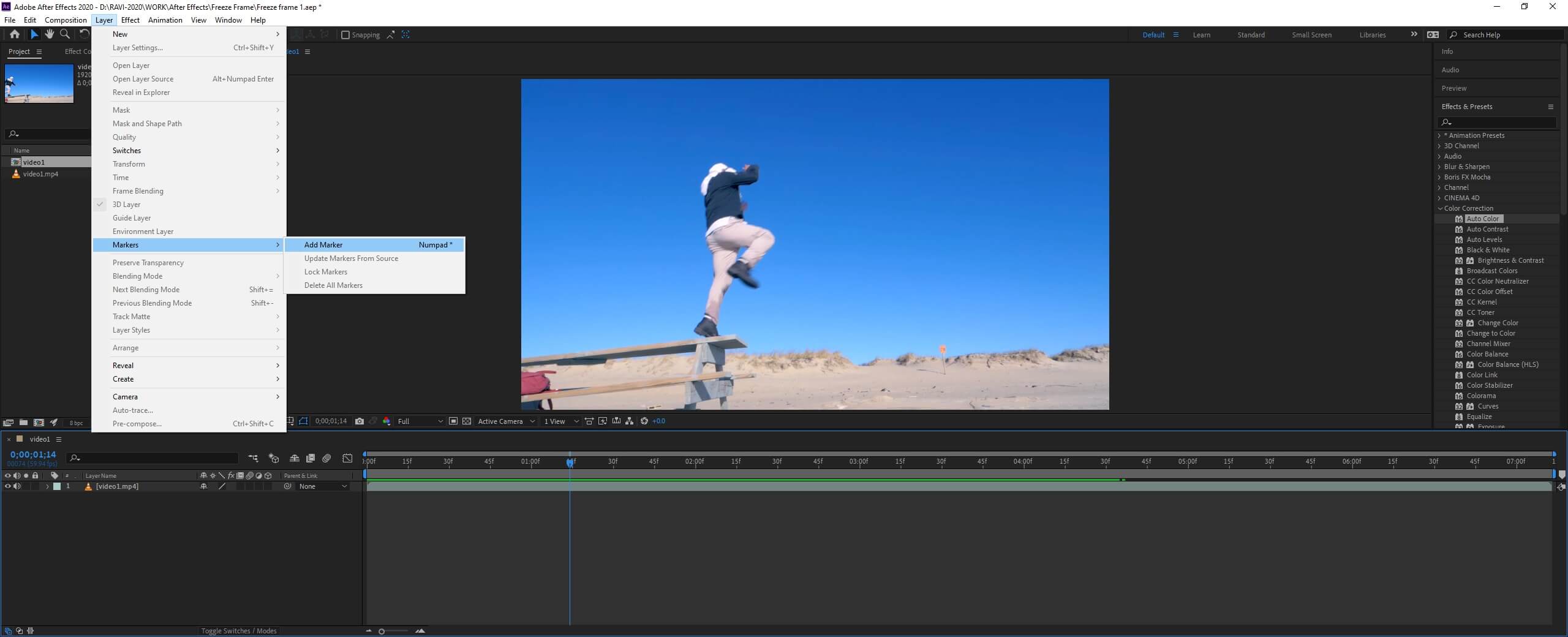Reset Exposure in the composition panel
Viewport: 1568px width, 637px height.
[x=644, y=421]
